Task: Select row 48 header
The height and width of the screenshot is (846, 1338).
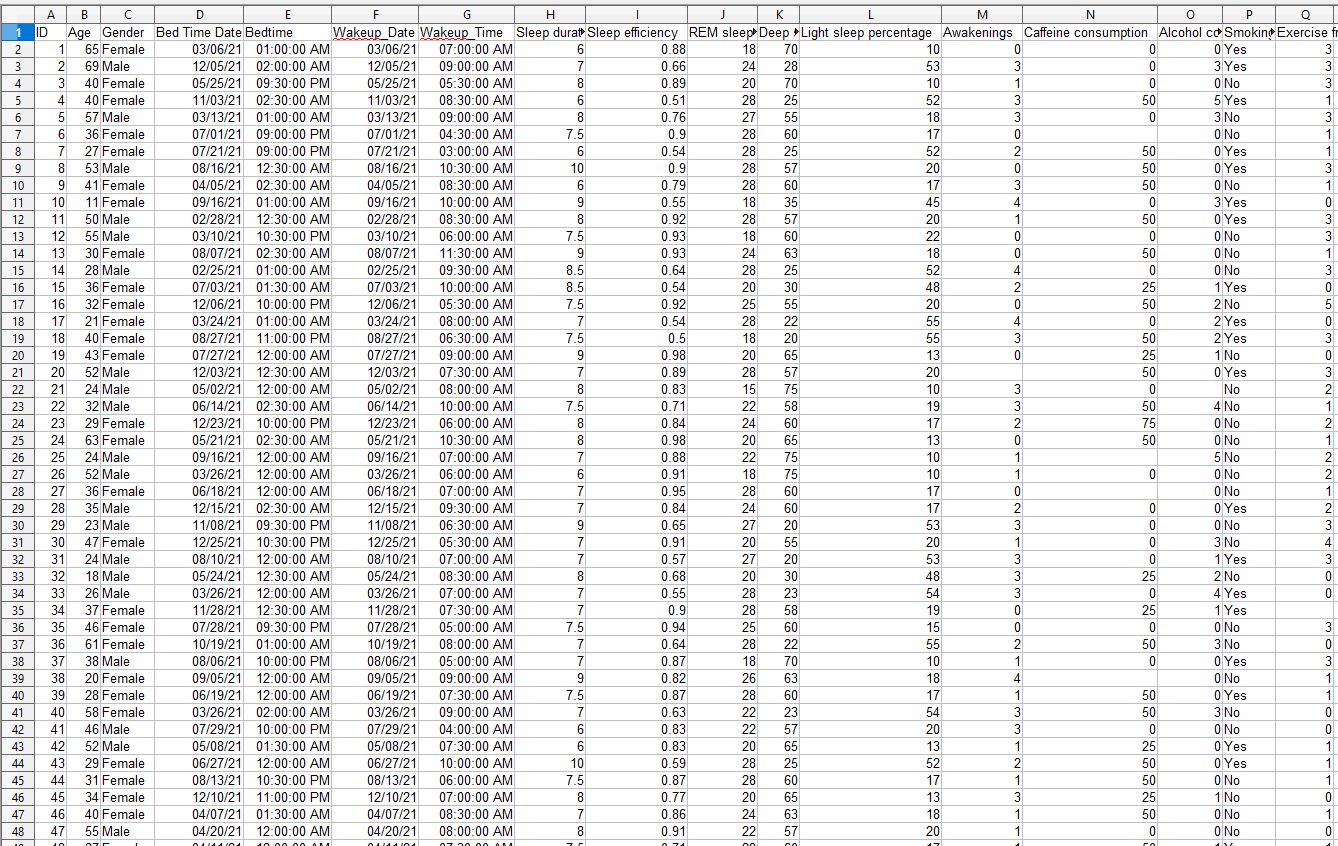Action: [x=17, y=831]
